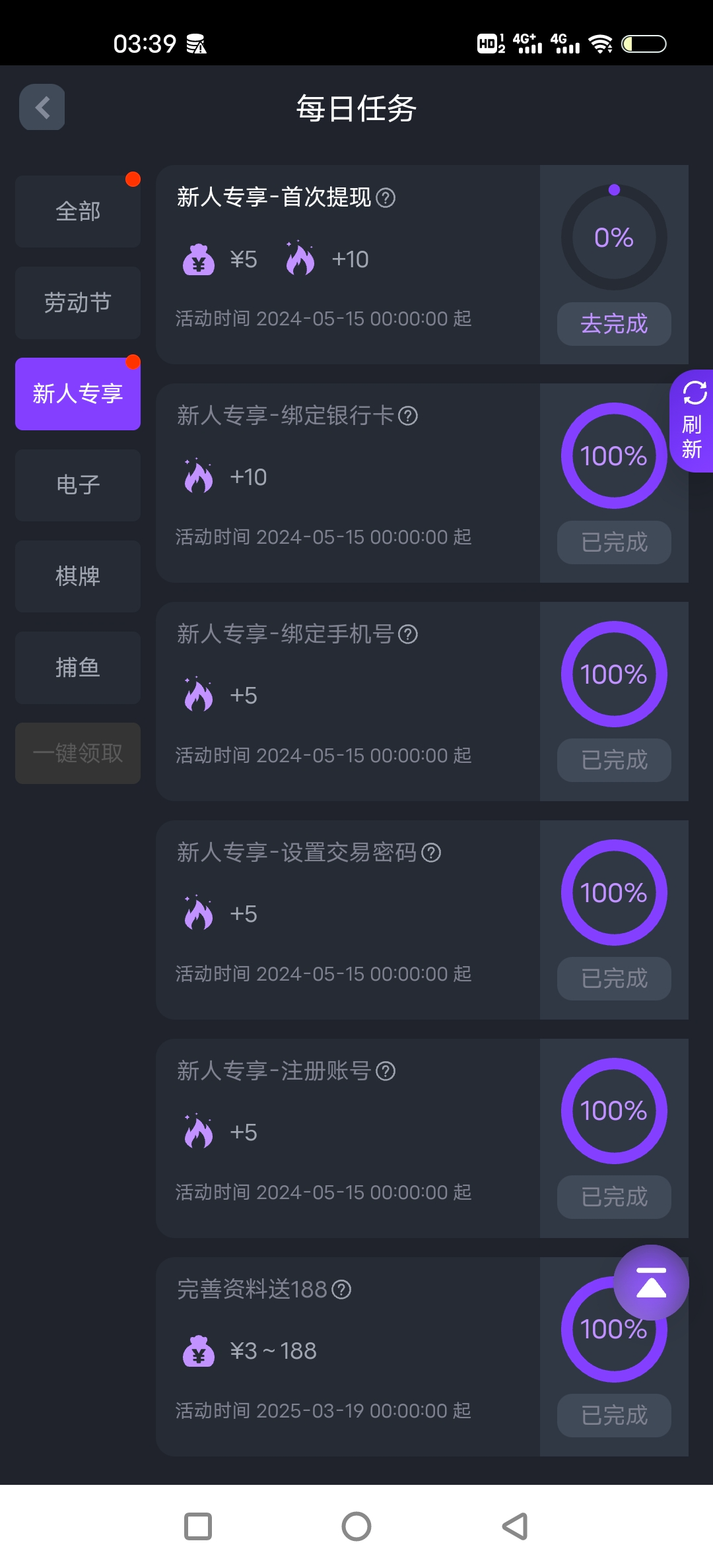
Task: Tap the back arrow button
Action: [42, 107]
